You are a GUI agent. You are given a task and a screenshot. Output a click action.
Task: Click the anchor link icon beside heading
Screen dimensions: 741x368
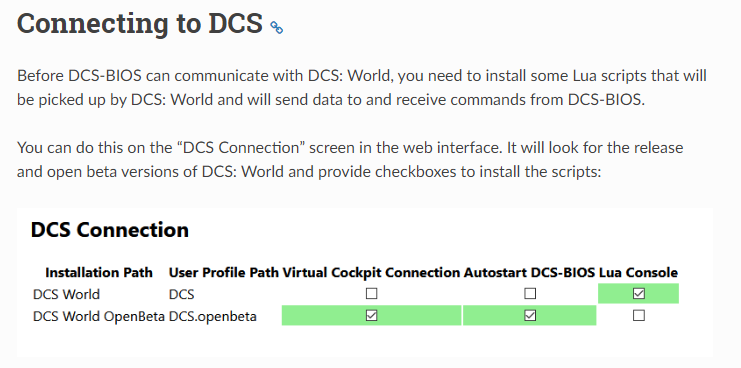(276, 27)
